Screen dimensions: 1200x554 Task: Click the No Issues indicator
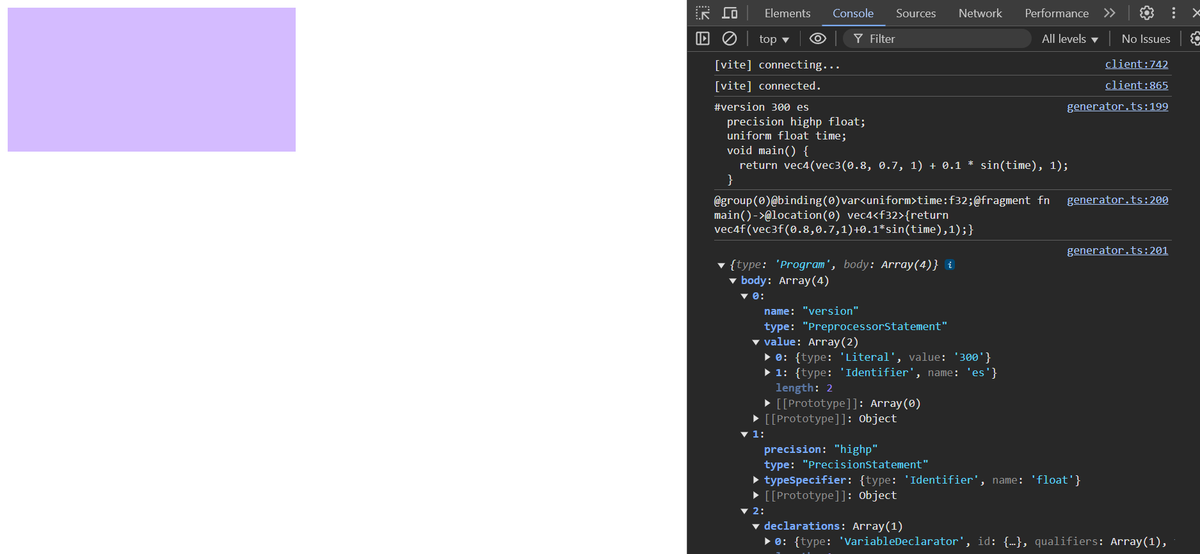click(1146, 39)
